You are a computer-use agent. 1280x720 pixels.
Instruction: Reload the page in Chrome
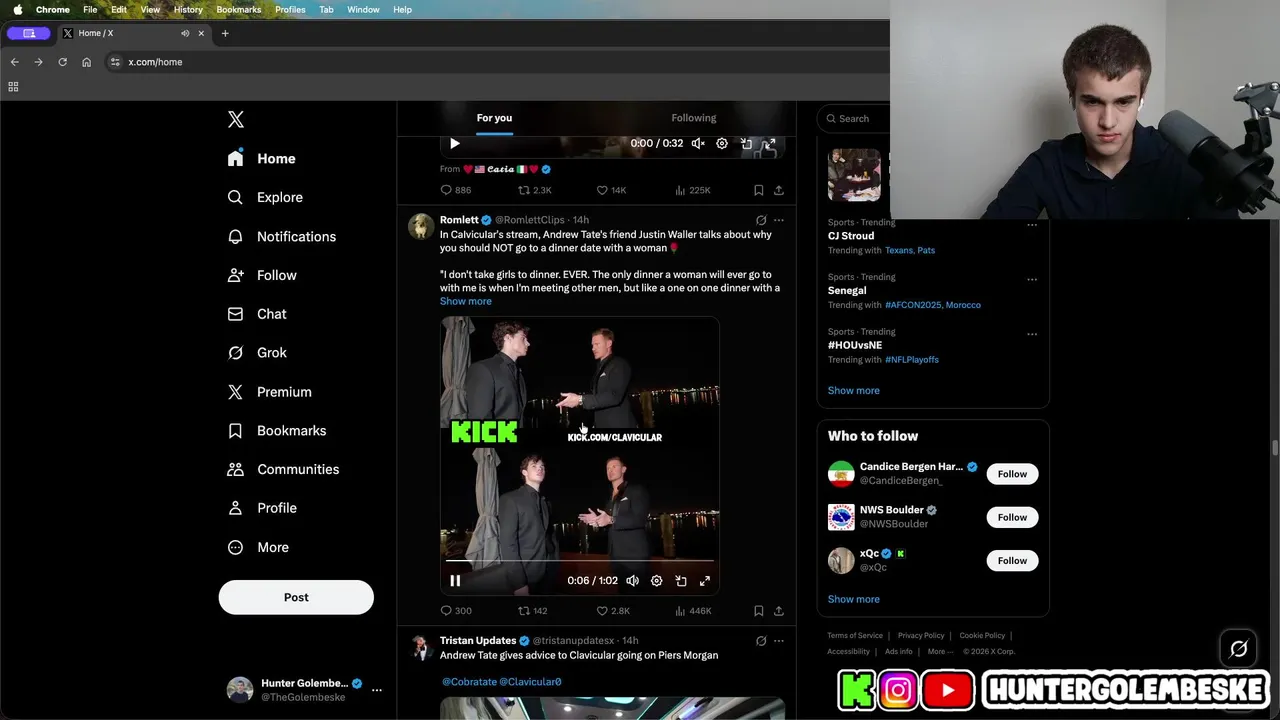[x=62, y=62]
